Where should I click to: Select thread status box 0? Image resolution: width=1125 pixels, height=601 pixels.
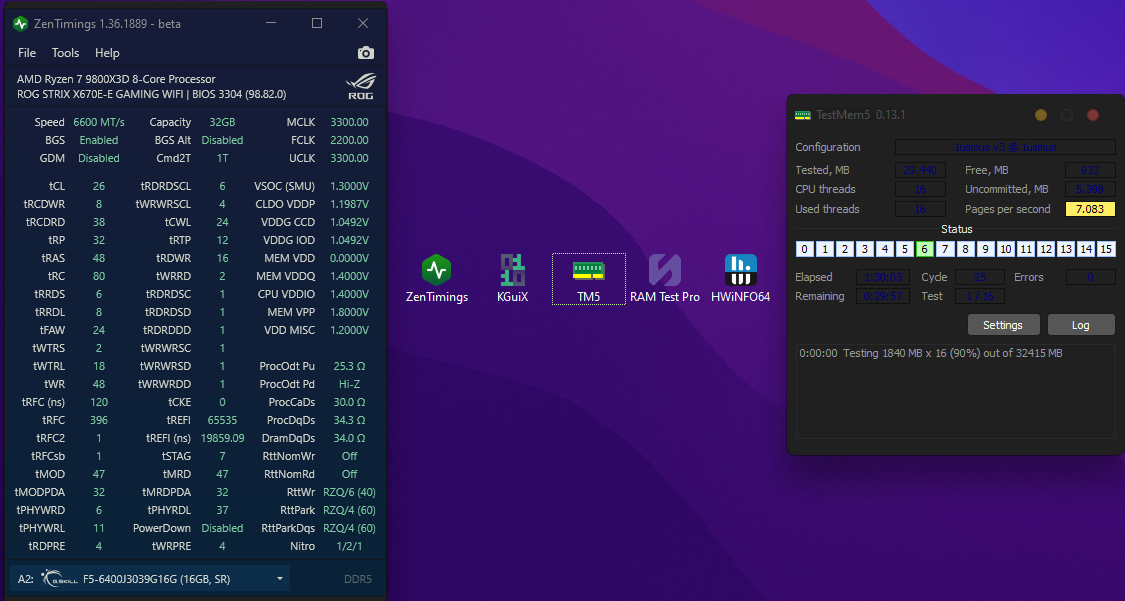tap(805, 249)
